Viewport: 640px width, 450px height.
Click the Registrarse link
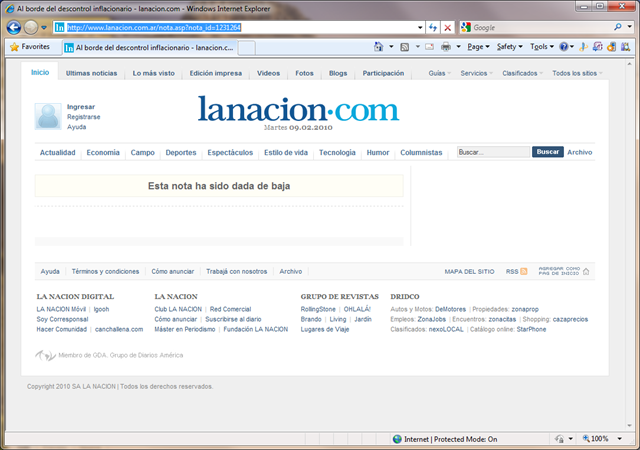(84, 117)
